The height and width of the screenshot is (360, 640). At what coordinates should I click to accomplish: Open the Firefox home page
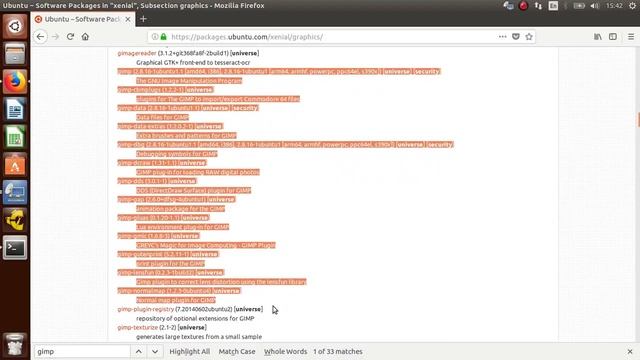85,37
